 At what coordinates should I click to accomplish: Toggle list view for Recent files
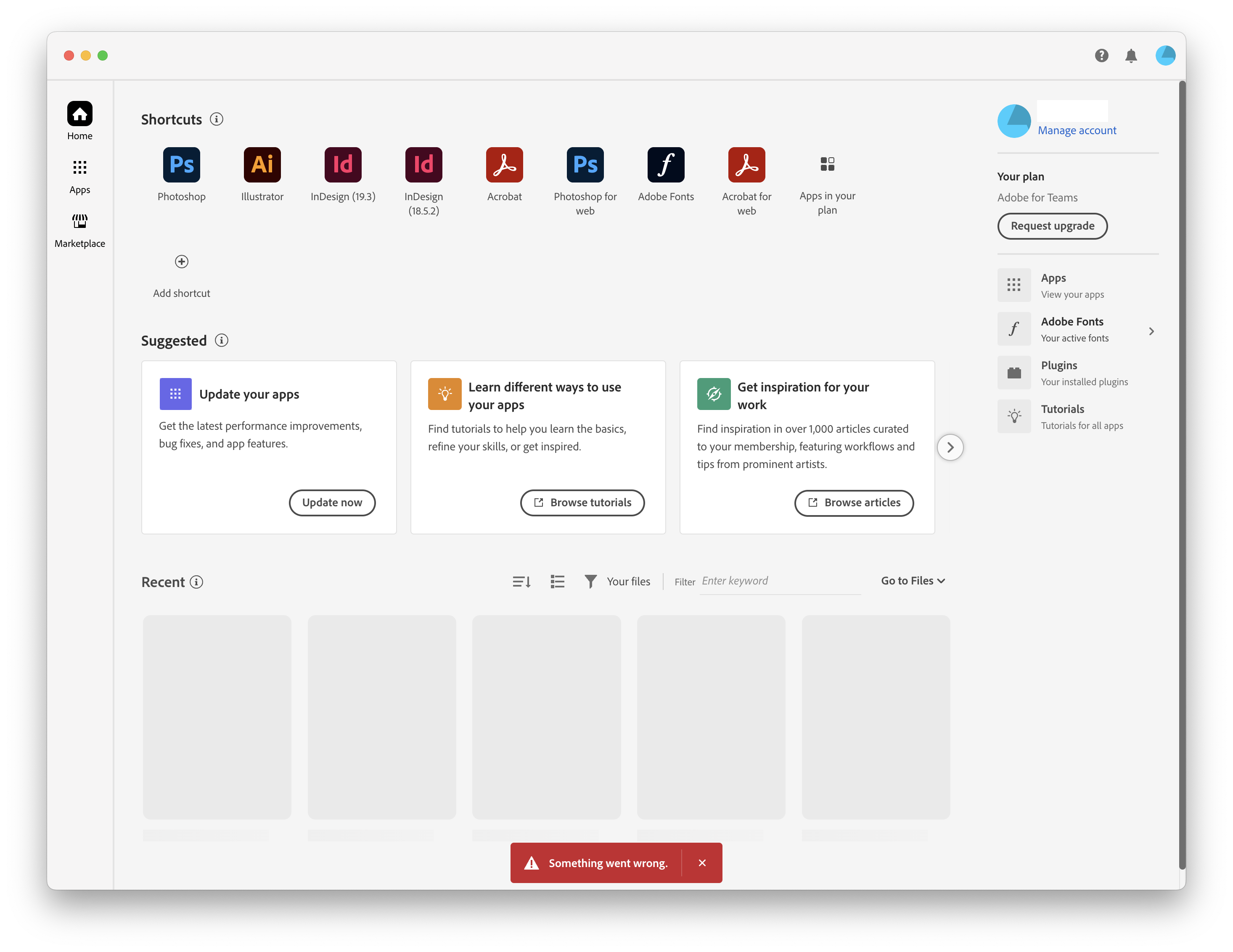coord(557,581)
